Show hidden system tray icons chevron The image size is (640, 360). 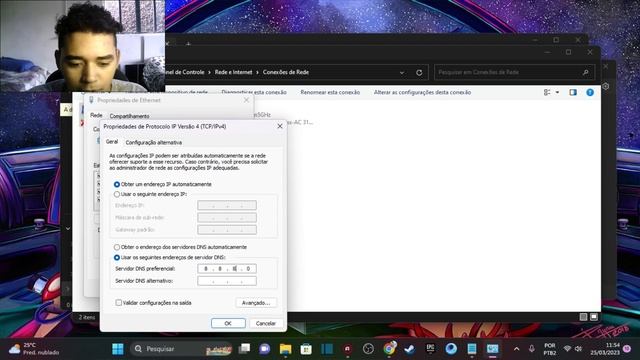coord(516,349)
